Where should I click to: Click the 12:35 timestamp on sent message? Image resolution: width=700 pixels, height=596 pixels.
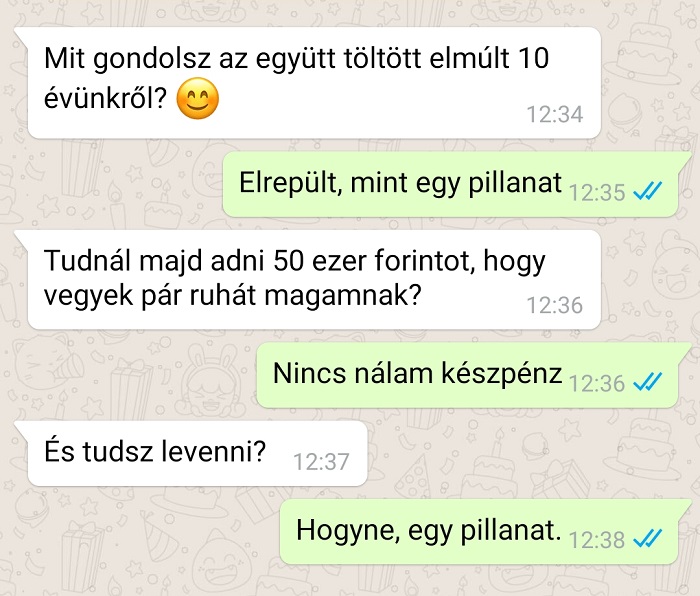(x=597, y=193)
